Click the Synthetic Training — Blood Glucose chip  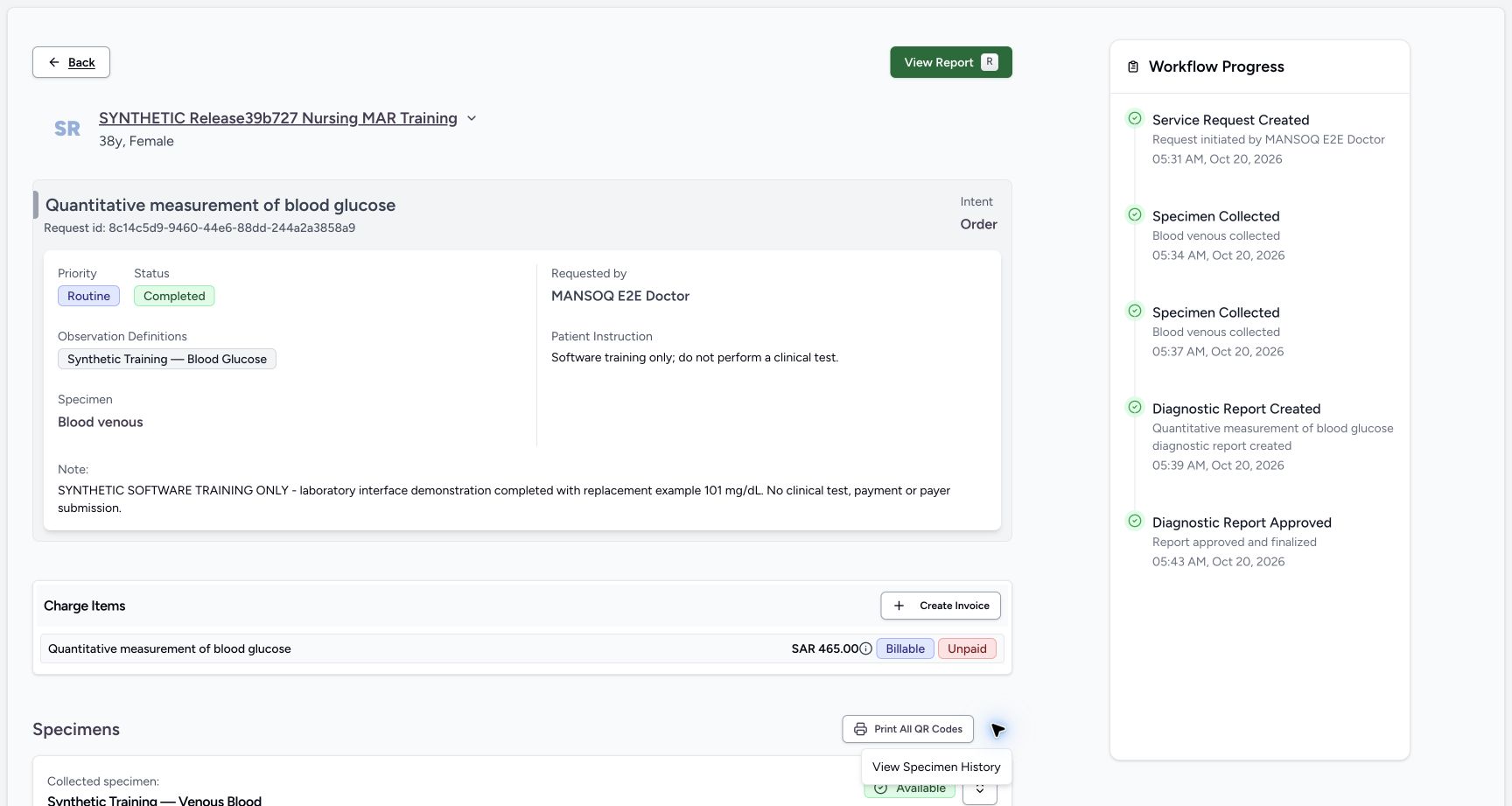167,359
